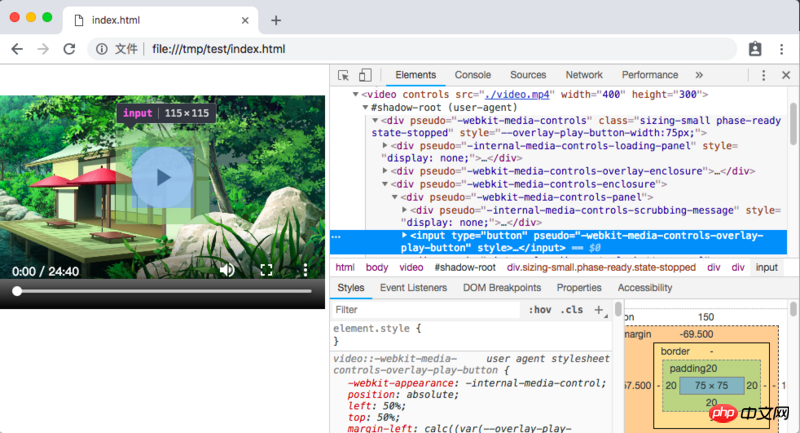
Task: Switch to the Network tab
Action: coord(584,75)
